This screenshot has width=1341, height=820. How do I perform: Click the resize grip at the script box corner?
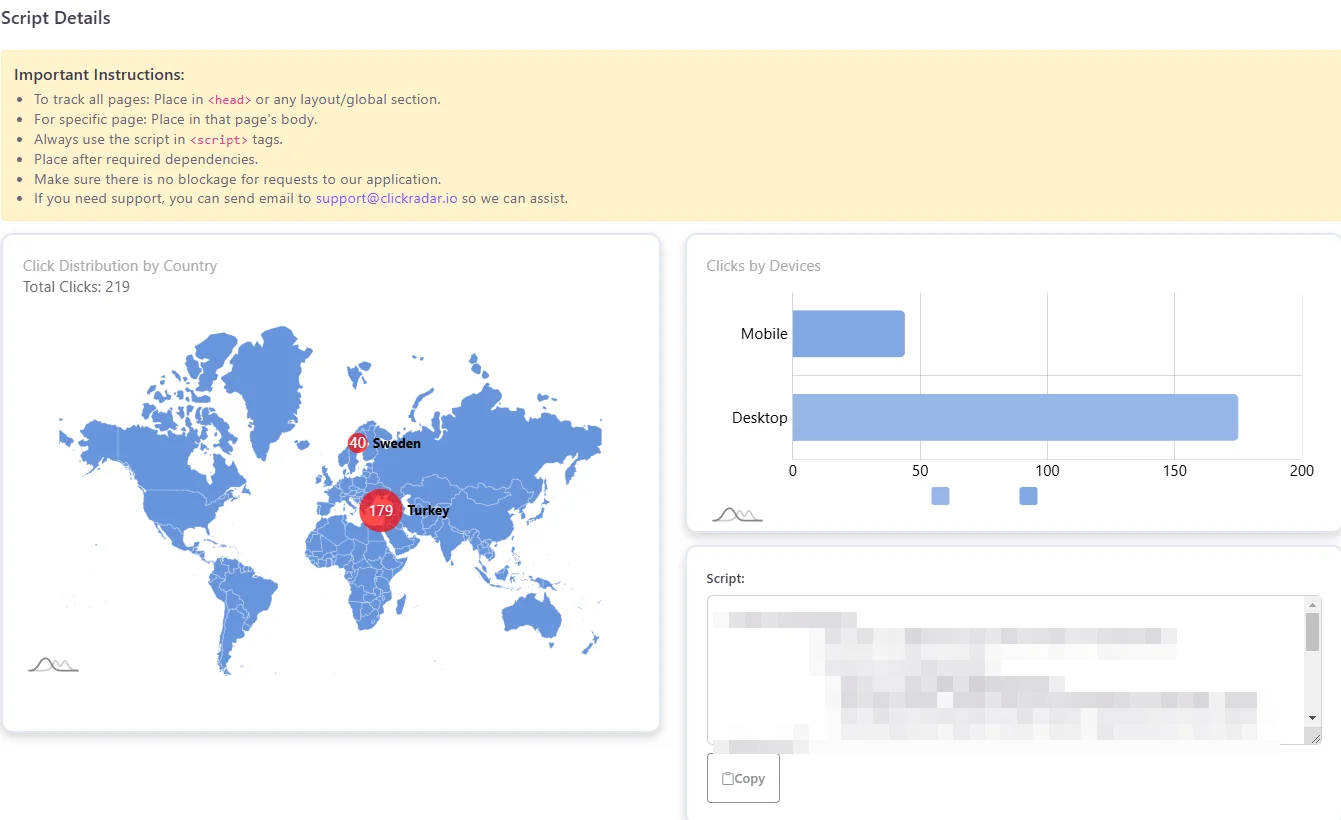(1315, 740)
